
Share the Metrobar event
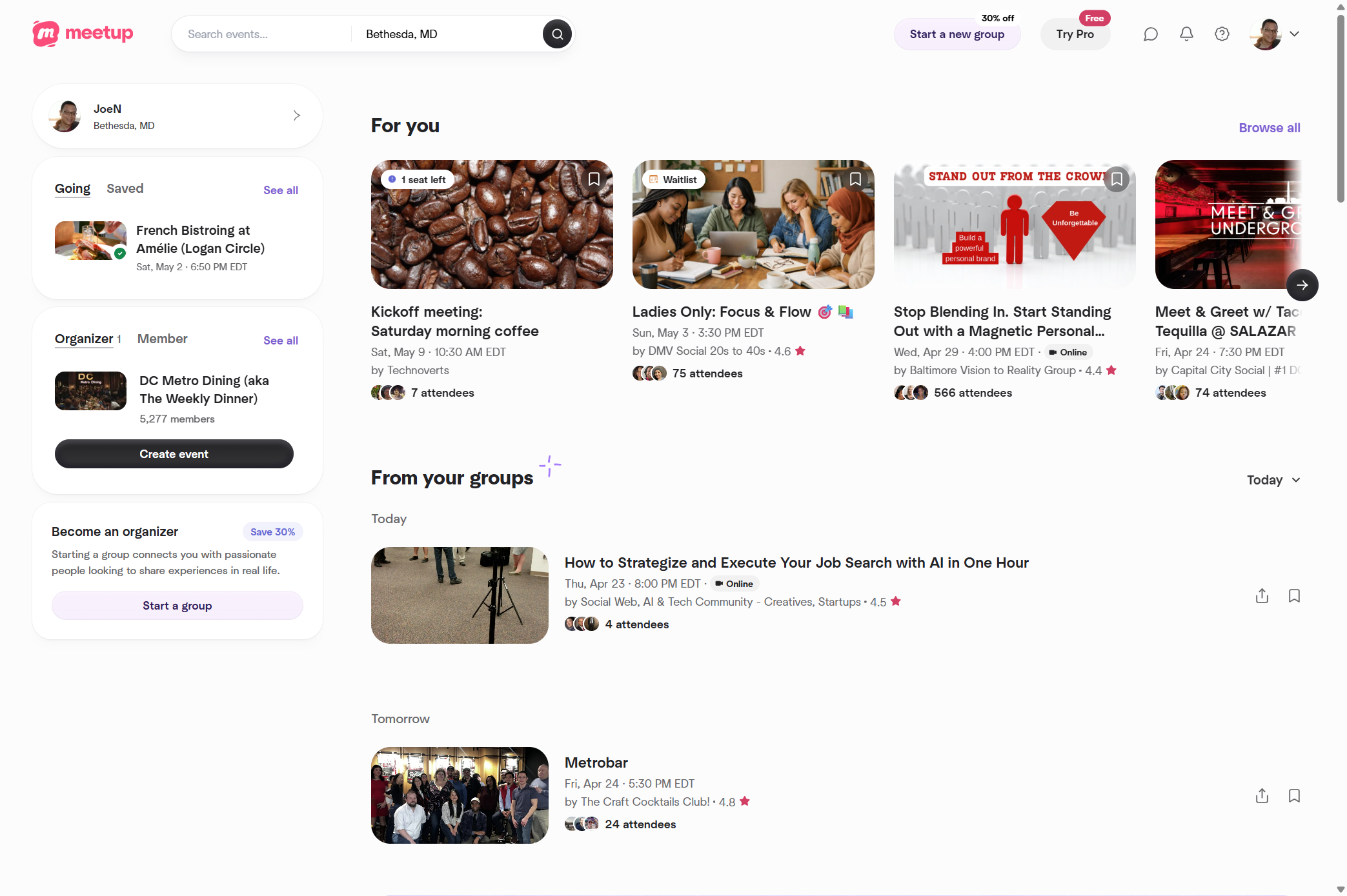tap(1262, 795)
